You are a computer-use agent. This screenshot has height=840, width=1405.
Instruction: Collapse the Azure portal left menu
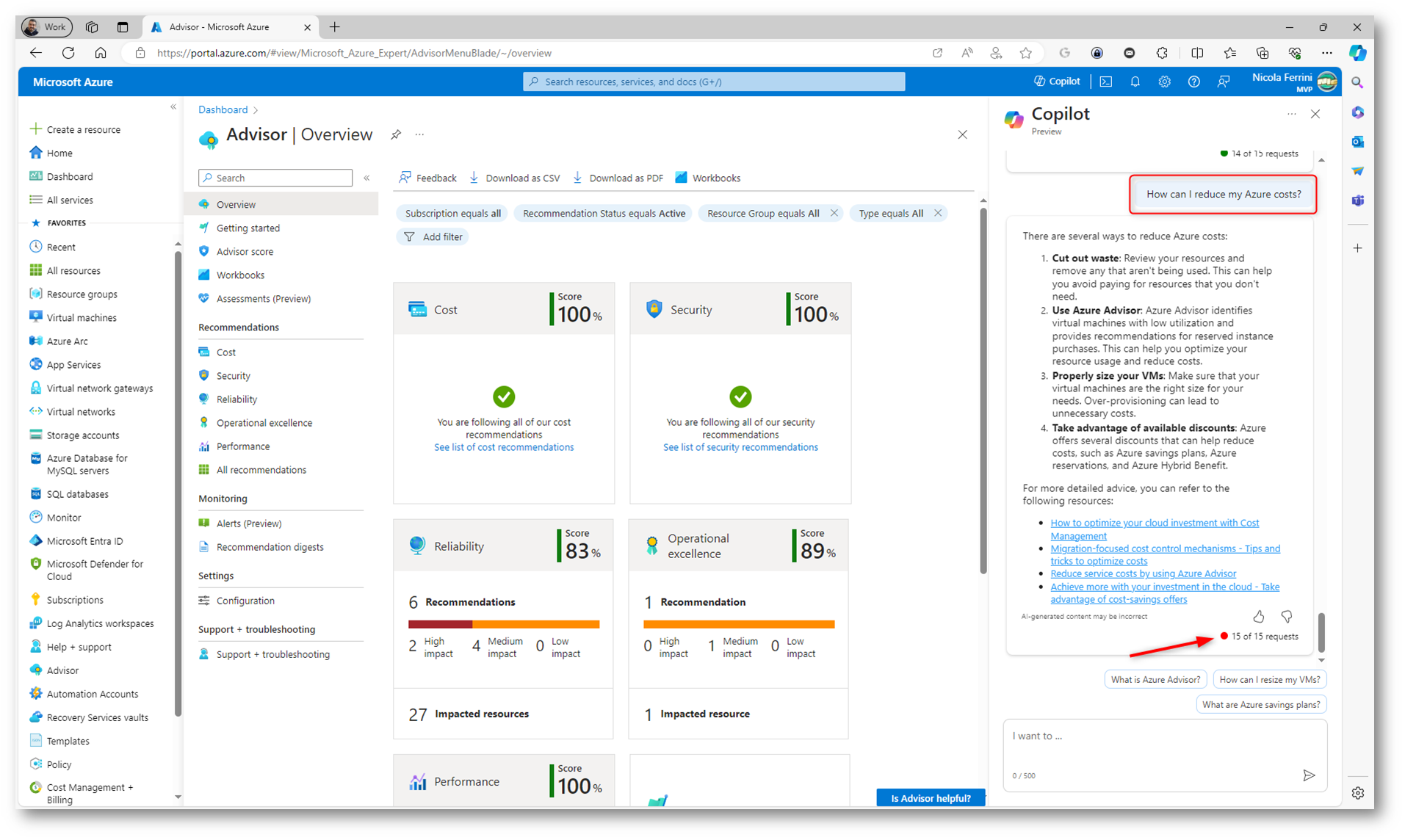click(173, 107)
